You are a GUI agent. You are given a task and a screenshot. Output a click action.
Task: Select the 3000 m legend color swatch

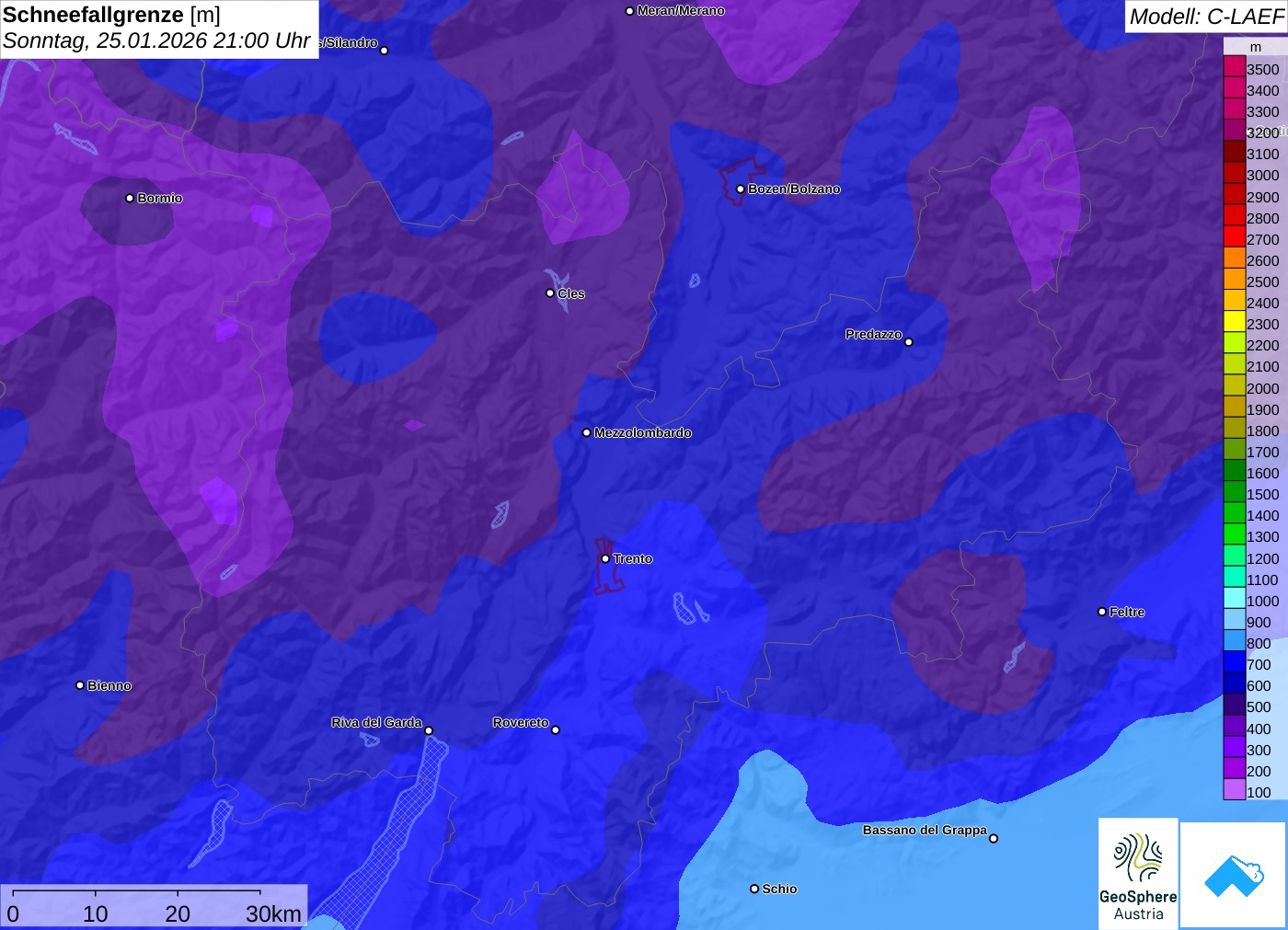point(1235,174)
